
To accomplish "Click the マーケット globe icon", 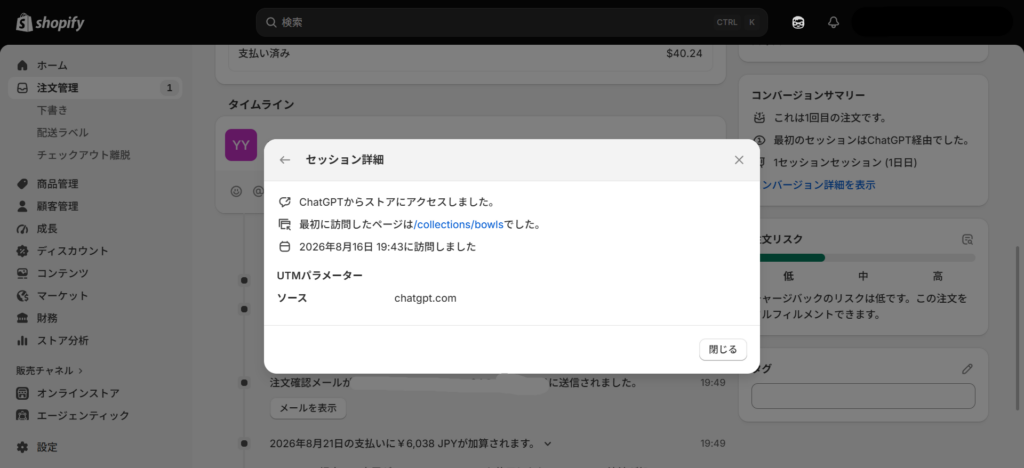I will pyautogui.click(x=23, y=296).
